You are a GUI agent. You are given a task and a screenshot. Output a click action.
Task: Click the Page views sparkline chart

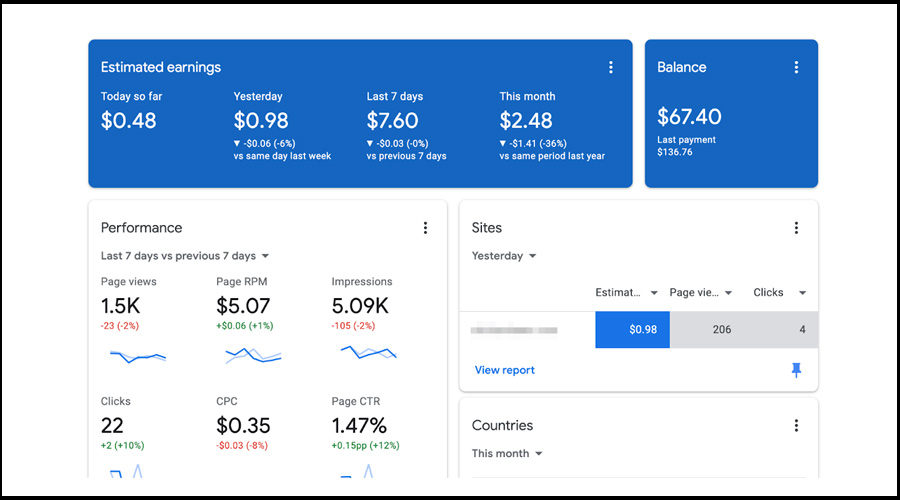pyautogui.click(x=137, y=354)
